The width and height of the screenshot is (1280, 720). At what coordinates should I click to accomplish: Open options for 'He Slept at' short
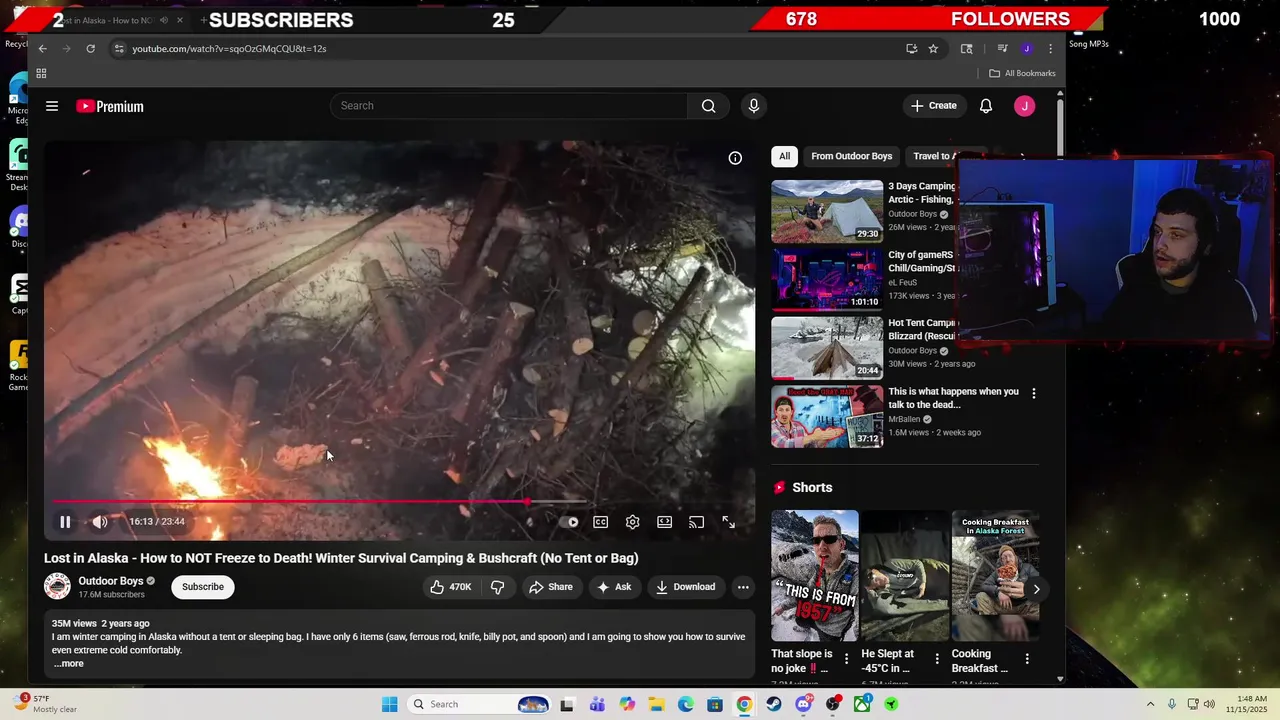click(x=937, y=659)
